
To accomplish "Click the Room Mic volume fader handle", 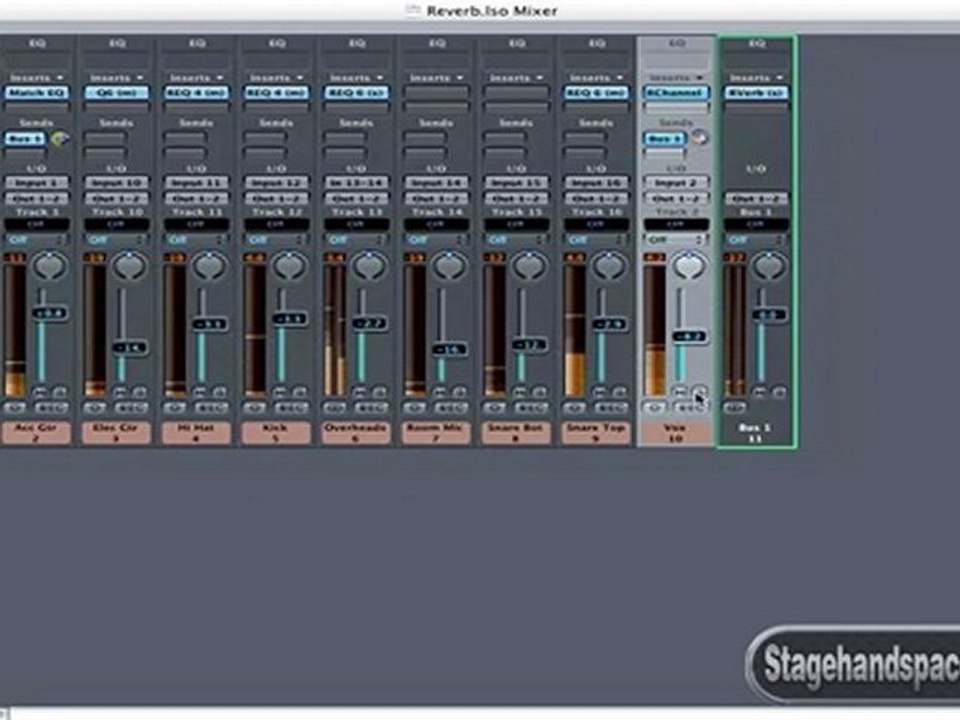I will [449, 350].
